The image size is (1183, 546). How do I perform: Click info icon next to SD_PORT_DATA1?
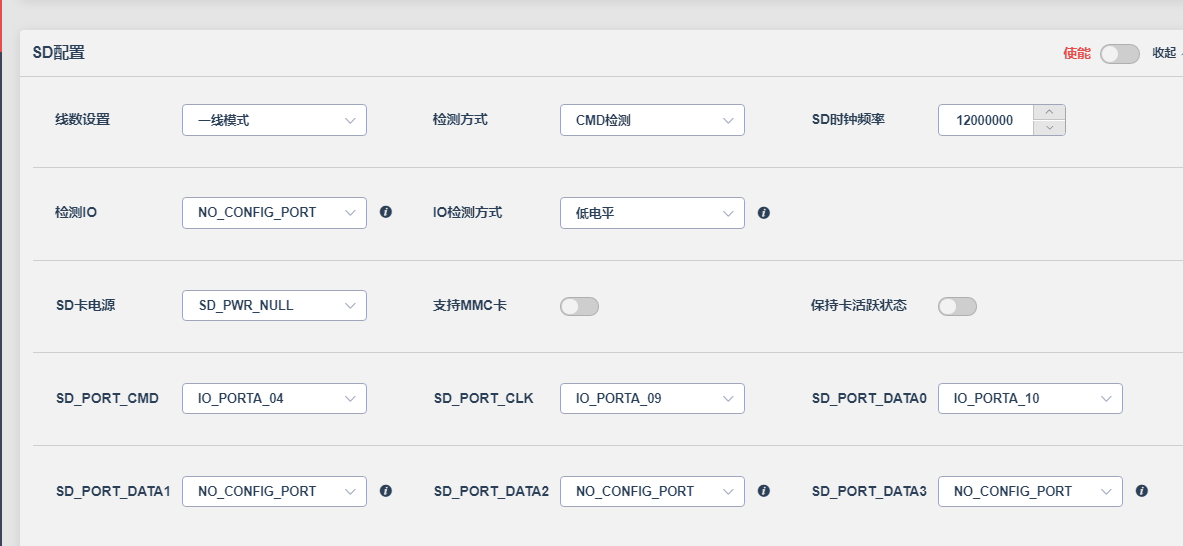[386, 491]
